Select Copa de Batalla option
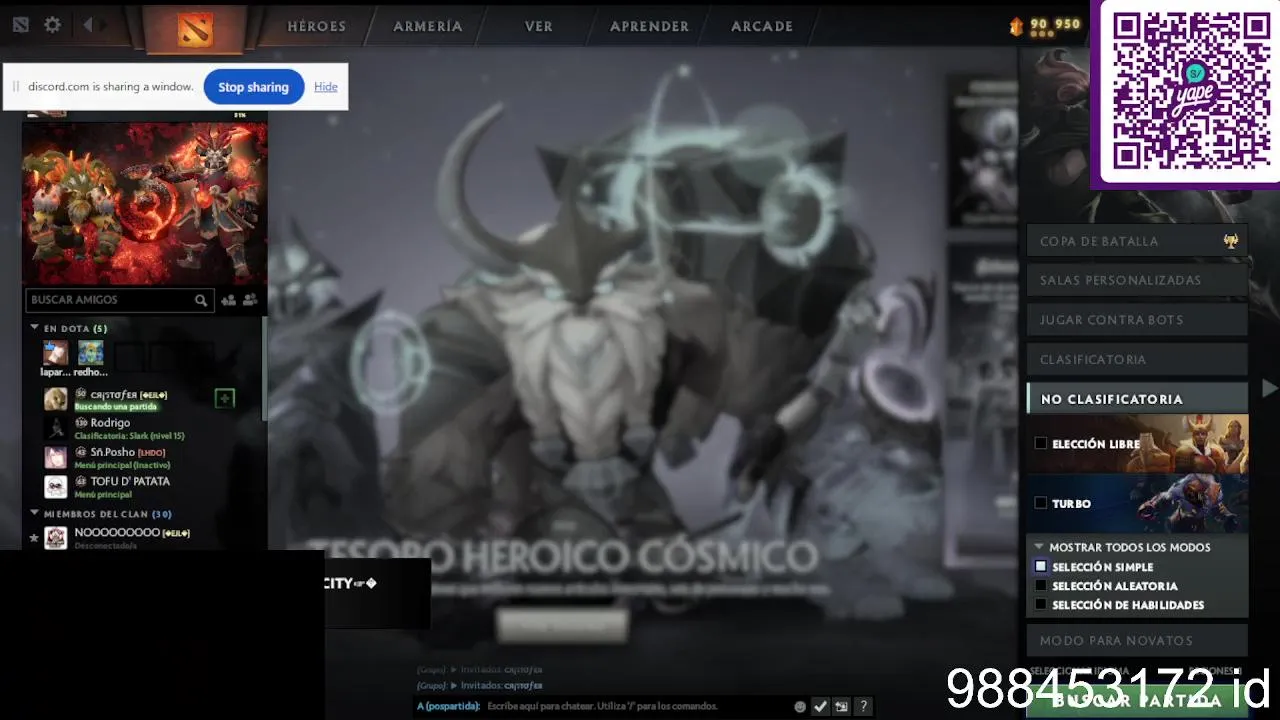The height and width of the screenshot is (720, 1280). tap(1138, 241)
